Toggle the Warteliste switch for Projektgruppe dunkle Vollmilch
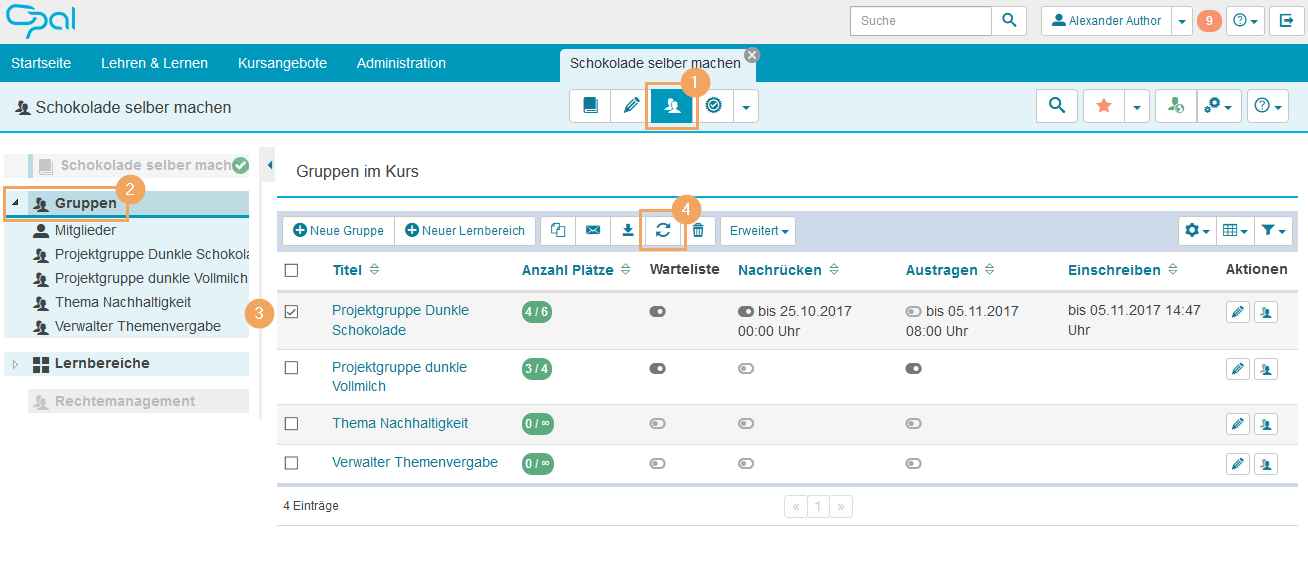The width and height of the screenshot is (1308, 581). click(656, 368)
